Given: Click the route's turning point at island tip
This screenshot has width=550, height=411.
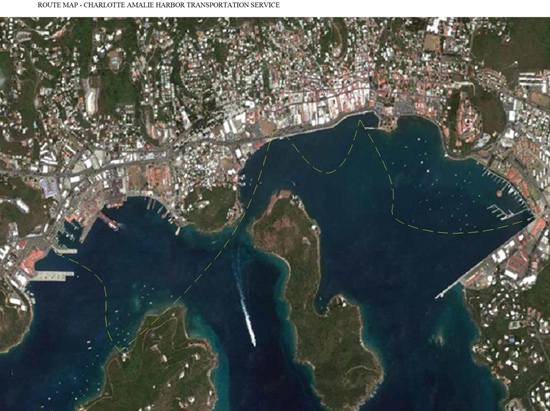Looking at the screenshot, I should (x=121, y=349).
